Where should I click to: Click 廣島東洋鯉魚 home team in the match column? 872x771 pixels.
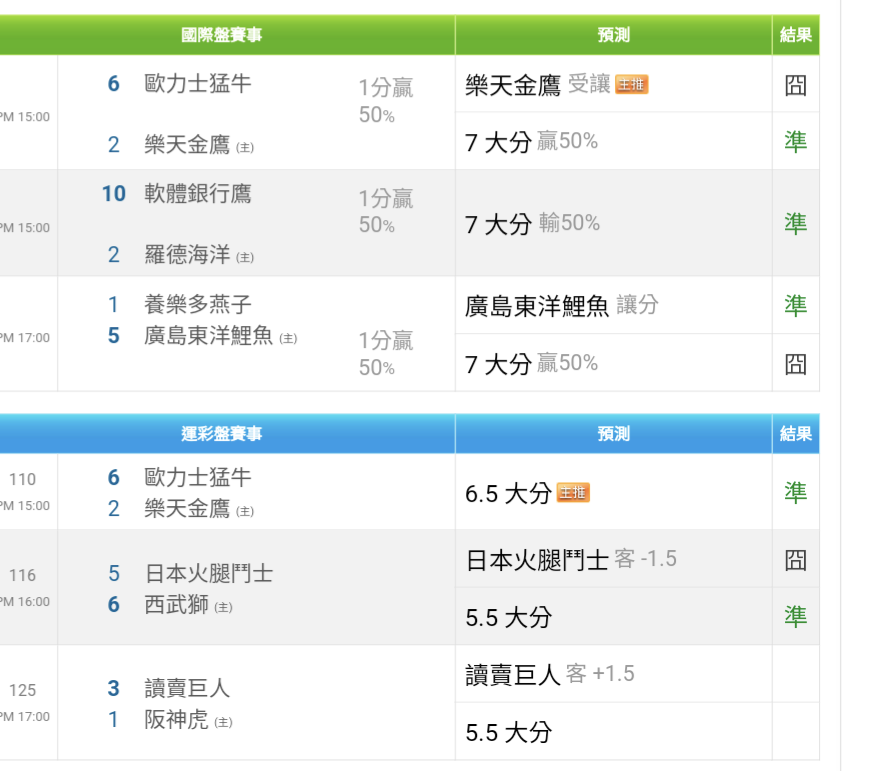[x=209, y=335]
